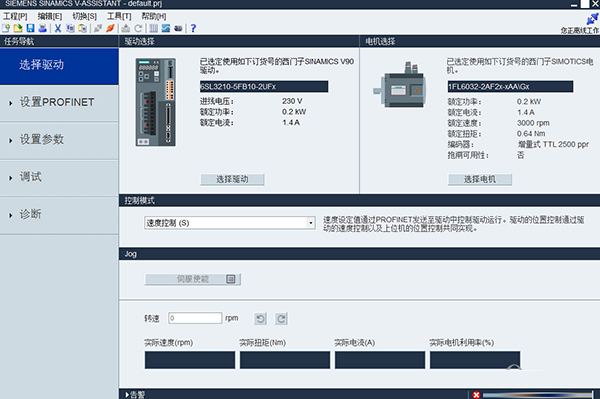Click the 0.64 Nm rated torque value
This screenshot has height=399, width=600.
531,134
